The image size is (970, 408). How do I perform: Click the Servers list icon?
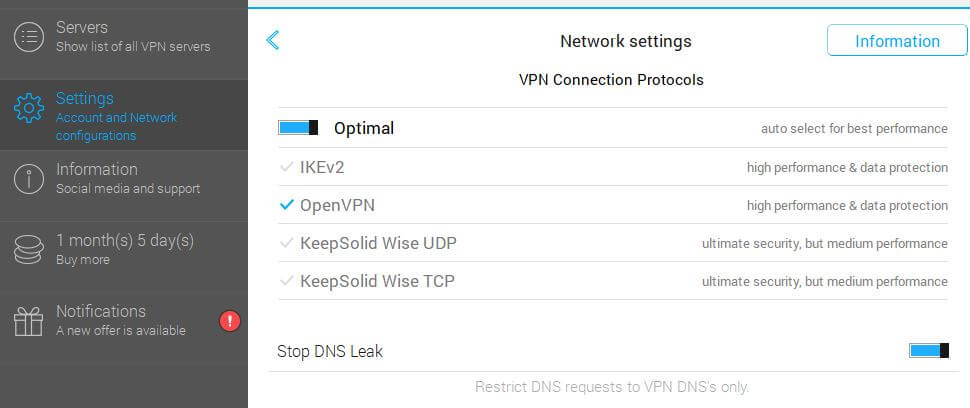click(28, 37)
